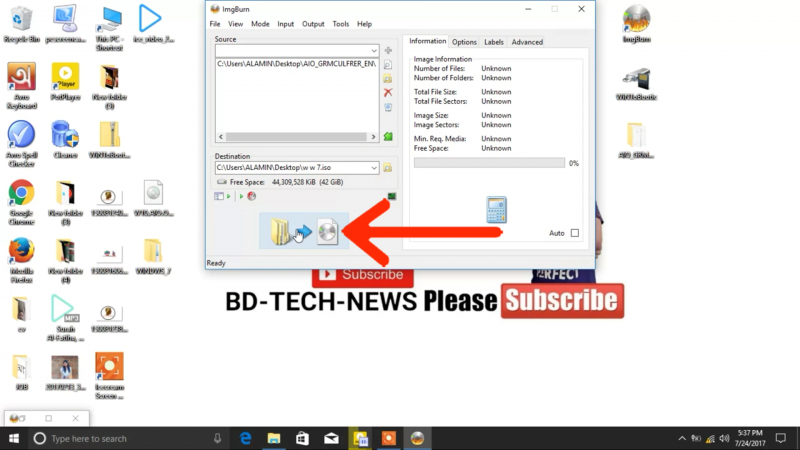Click 'Type here to search' box
The height and width of the screenshot is (450, 800).
[x=128, y=438]
